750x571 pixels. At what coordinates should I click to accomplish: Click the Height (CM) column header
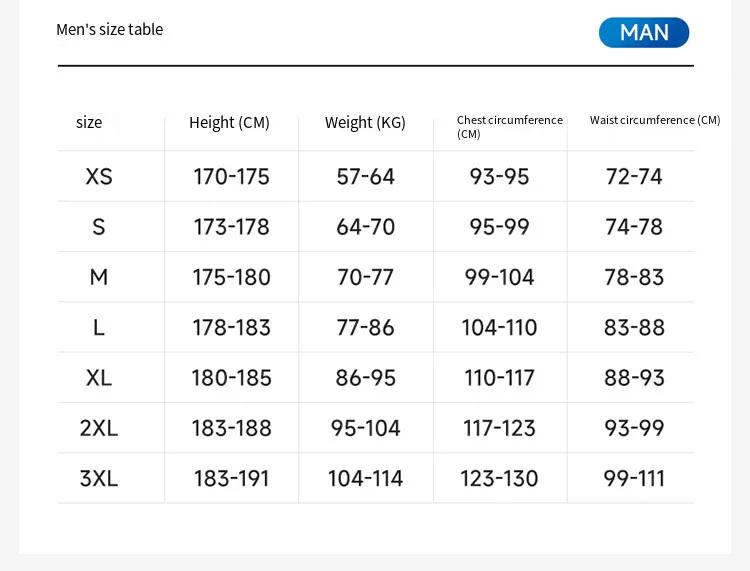pyautogui.click(x=229, y=123)
